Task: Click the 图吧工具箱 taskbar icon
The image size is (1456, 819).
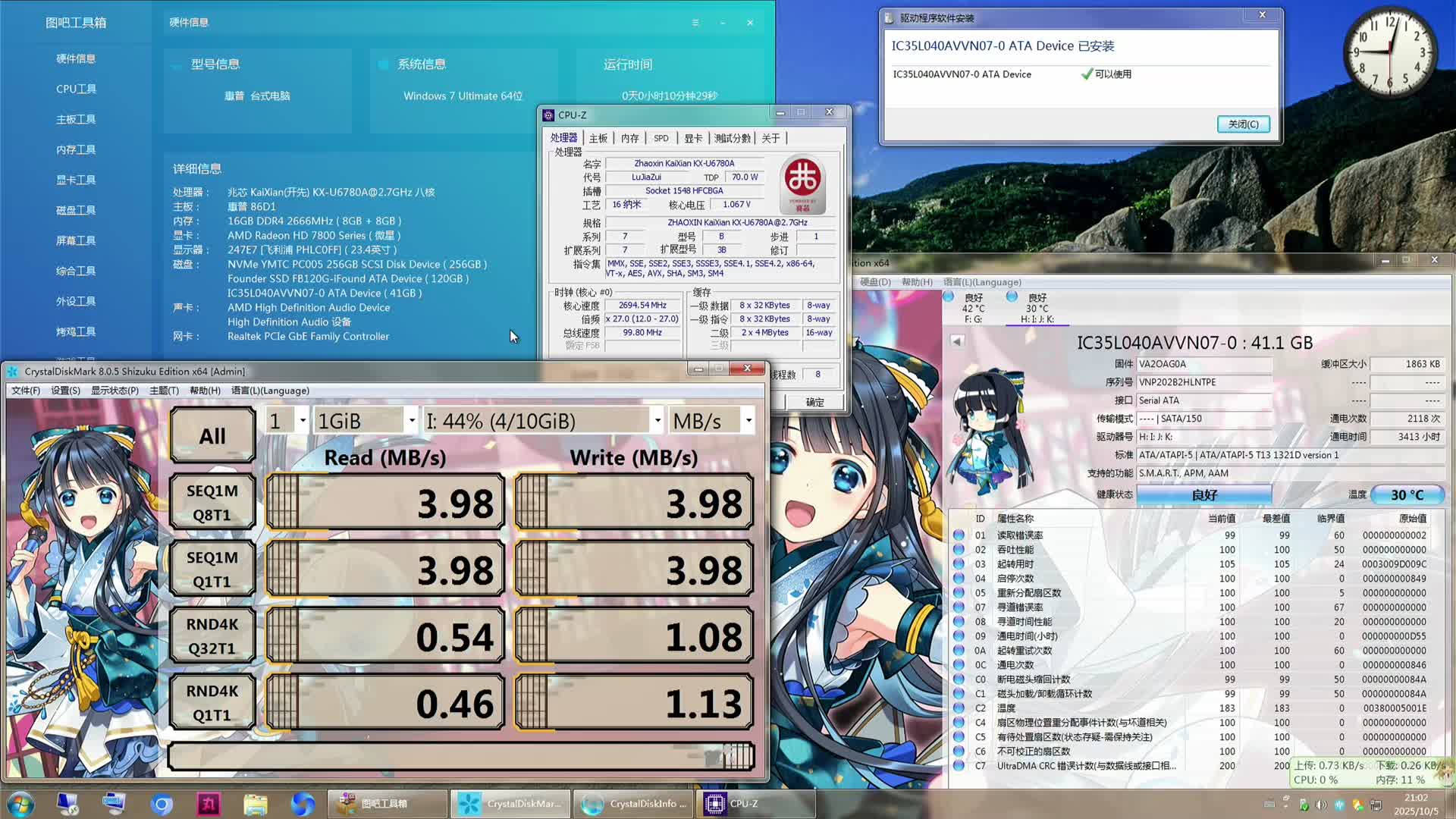Action: pos(387,803)
